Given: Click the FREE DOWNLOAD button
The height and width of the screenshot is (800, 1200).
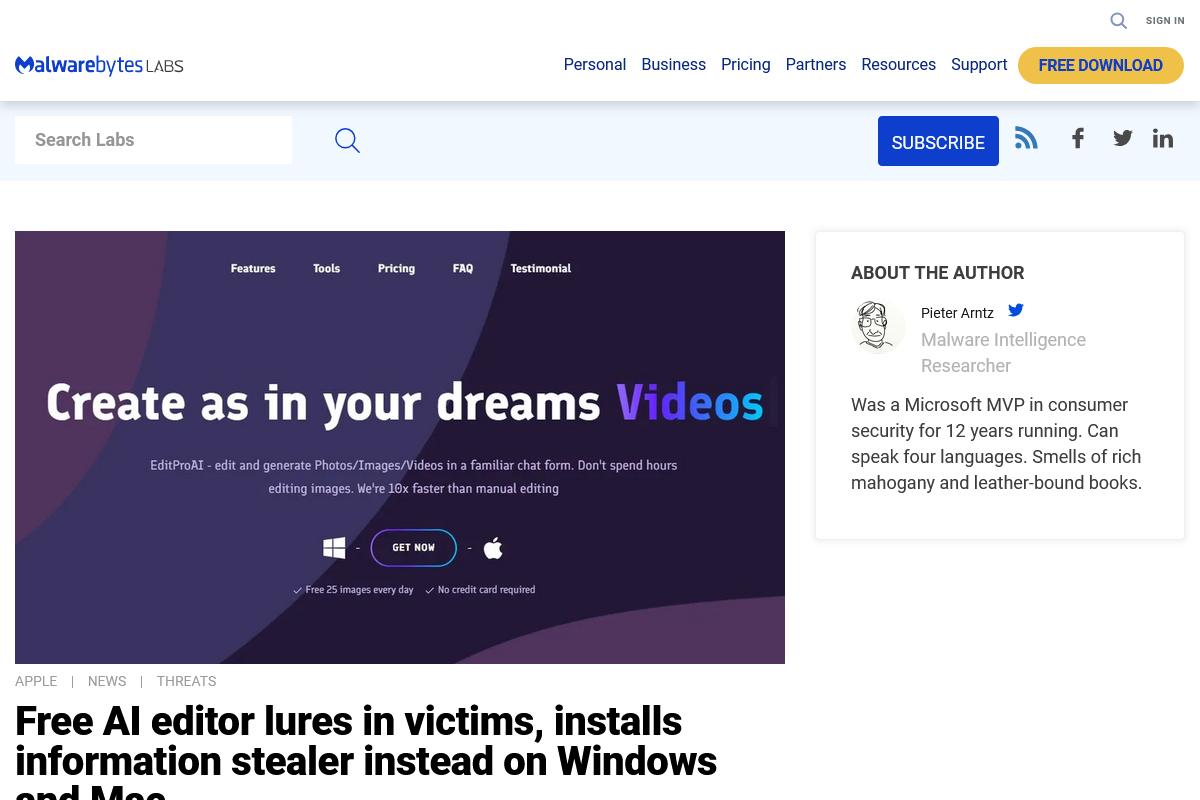Looking at the screenshot, I should tap(1101, 66).
